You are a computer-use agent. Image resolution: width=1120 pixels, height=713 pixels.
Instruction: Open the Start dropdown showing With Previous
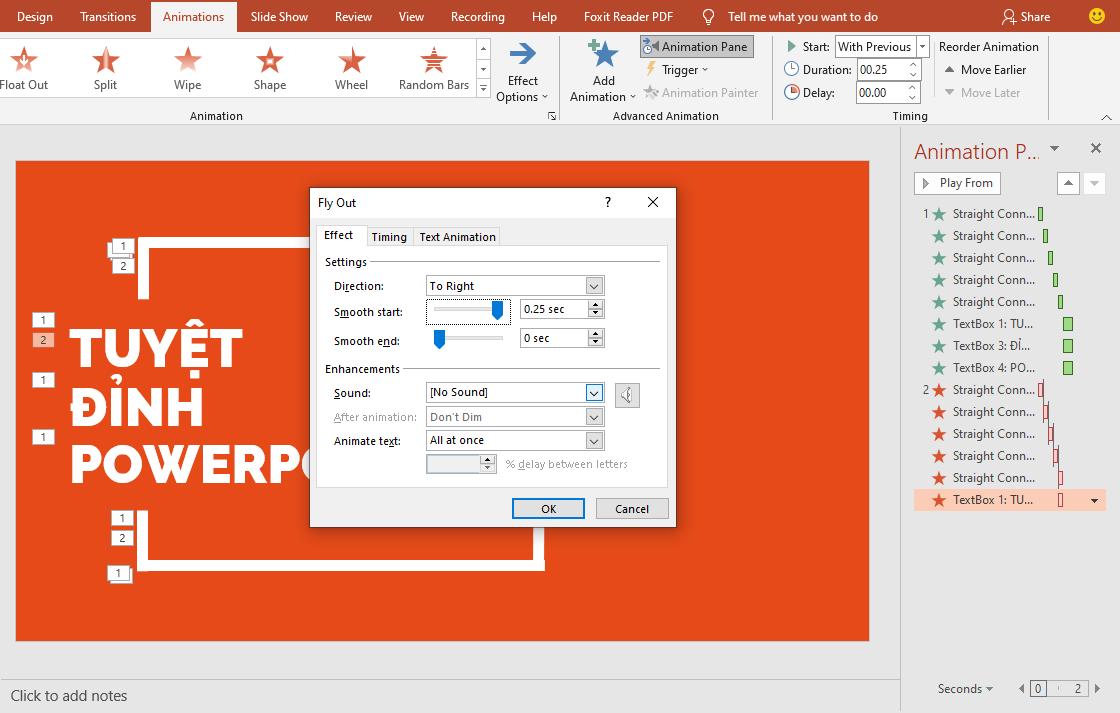click(x=922, y=46)
